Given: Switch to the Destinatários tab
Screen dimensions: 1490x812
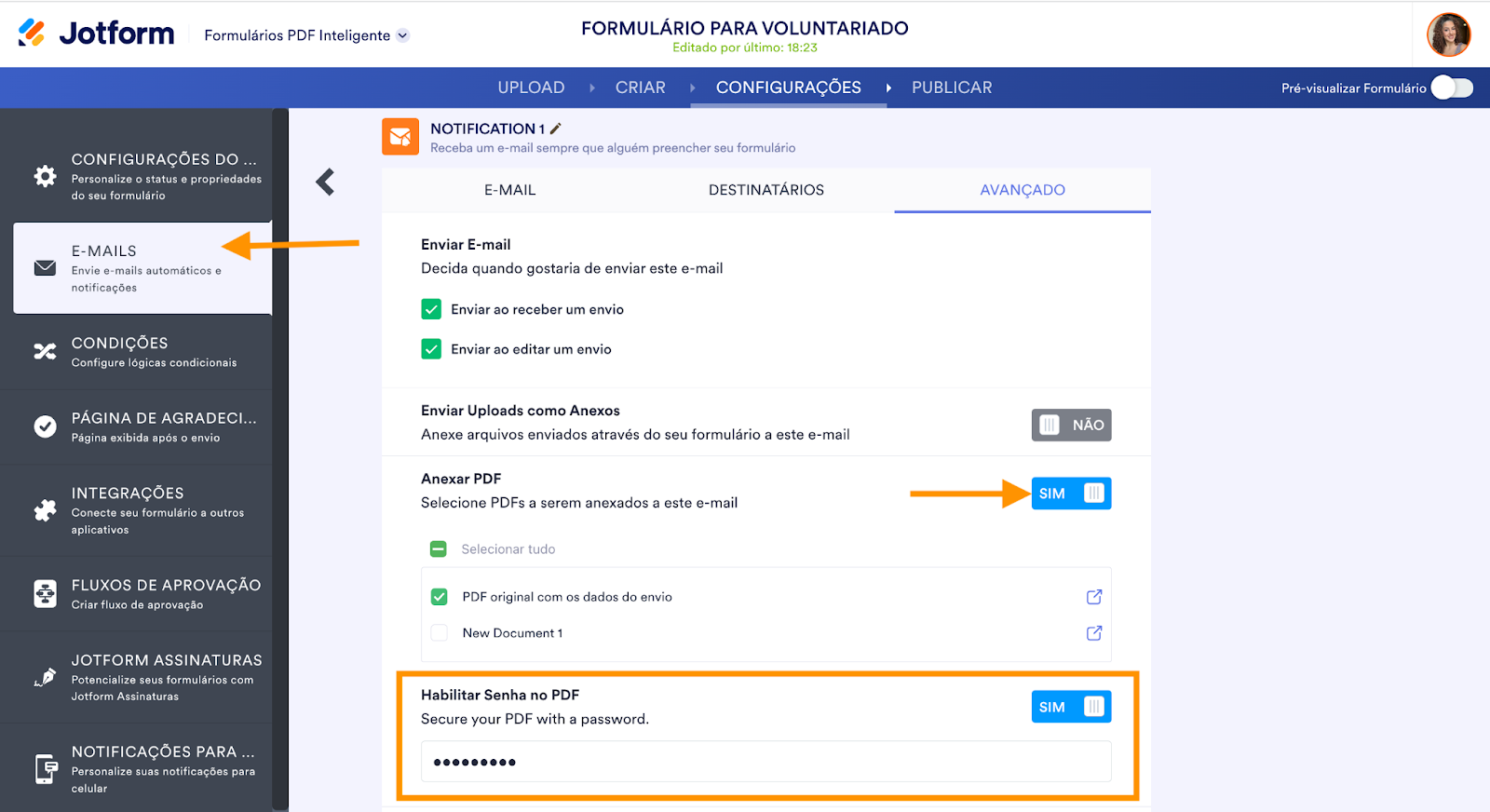Looking at the screenshot, I should (765, 190).
